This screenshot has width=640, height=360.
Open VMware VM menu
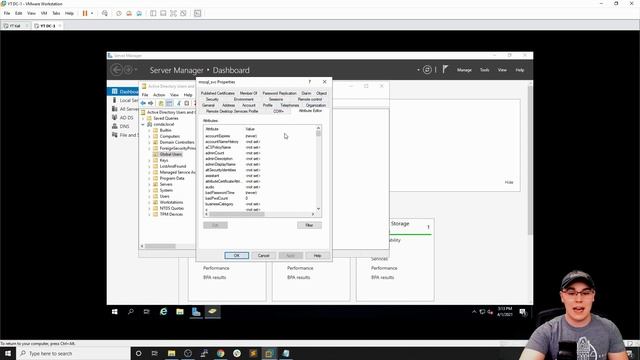44,13
